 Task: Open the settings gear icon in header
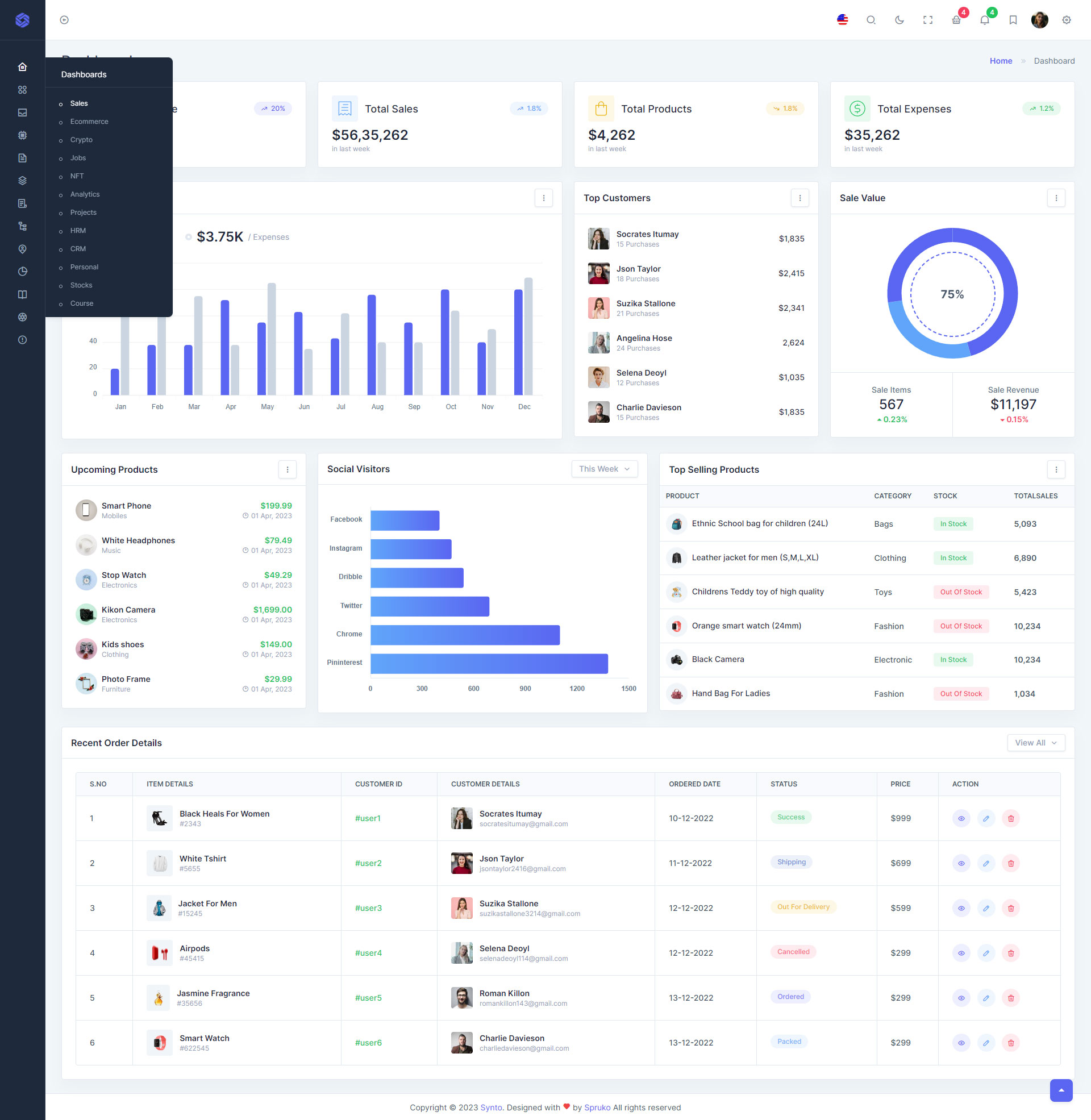(x=1067, y=20)
